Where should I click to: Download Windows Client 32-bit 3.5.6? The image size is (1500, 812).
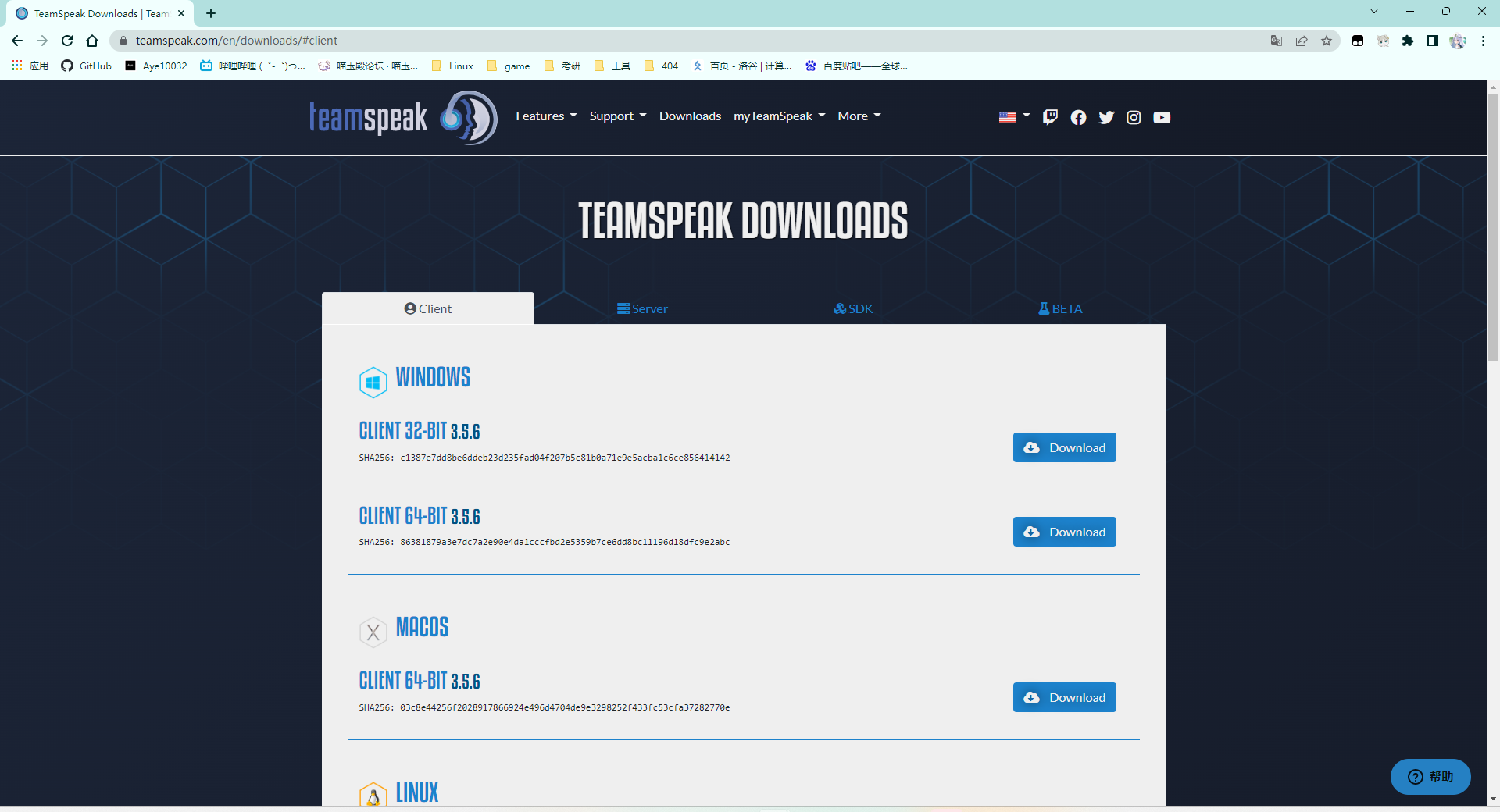pyautogui.click(x=1064, y=447)
